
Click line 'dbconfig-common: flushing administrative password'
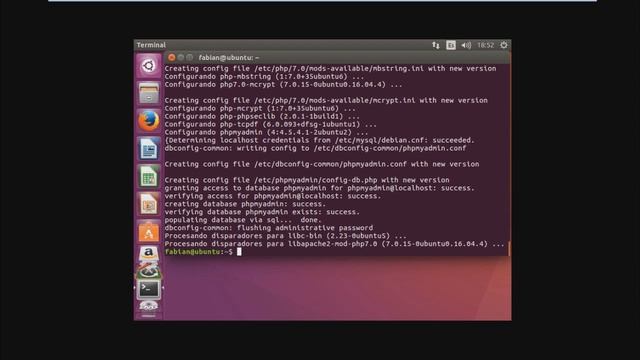pyautogui.click(x=269, y=228)
